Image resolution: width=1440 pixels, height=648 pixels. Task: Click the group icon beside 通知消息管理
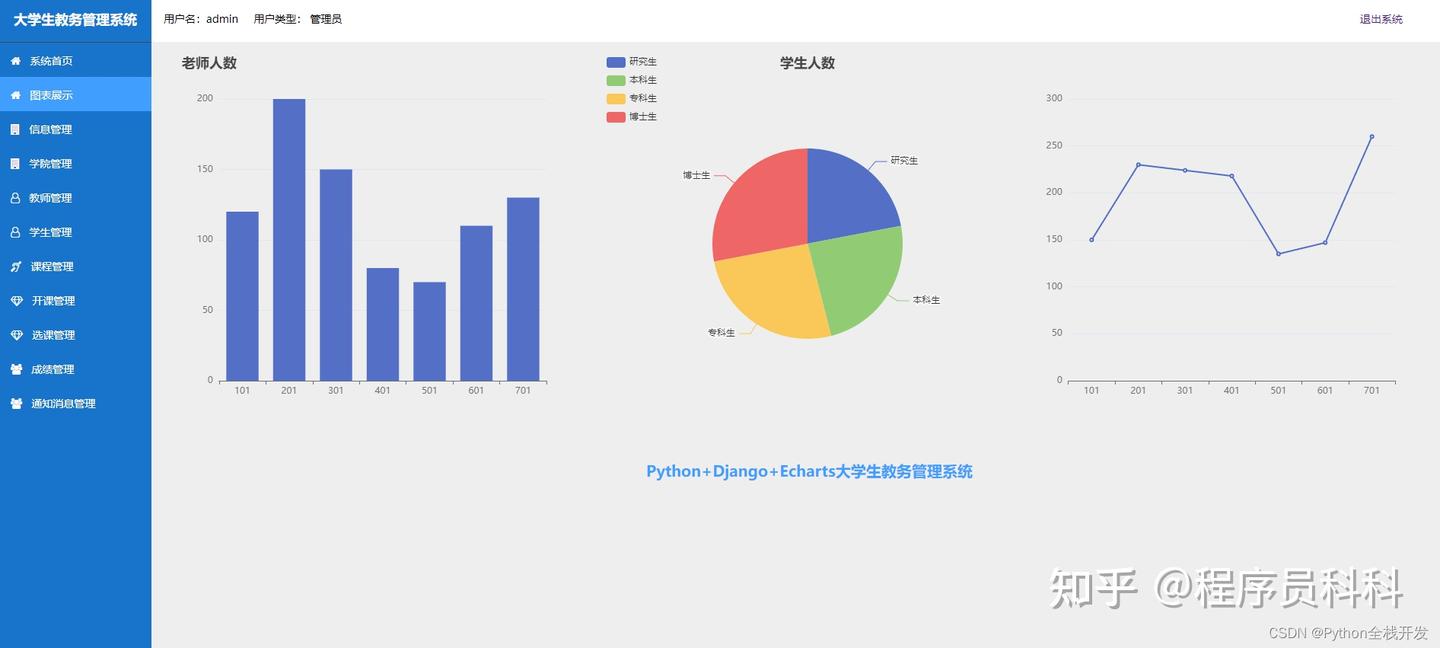tap(16, 403)
